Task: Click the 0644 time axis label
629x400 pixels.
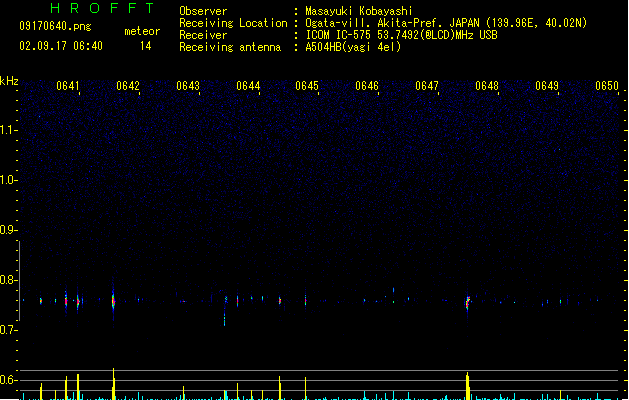Action: click(x=248, y=86)
